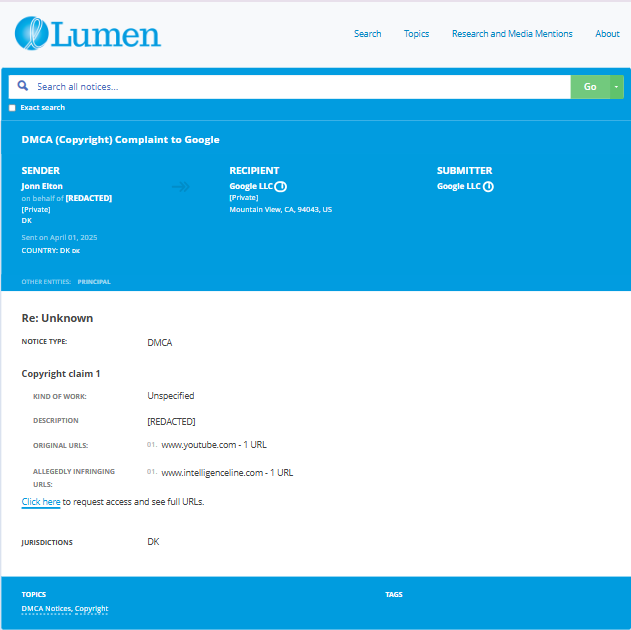Open sender Jonn Elton link
This screenshot has width=631, height=630.
42,186
